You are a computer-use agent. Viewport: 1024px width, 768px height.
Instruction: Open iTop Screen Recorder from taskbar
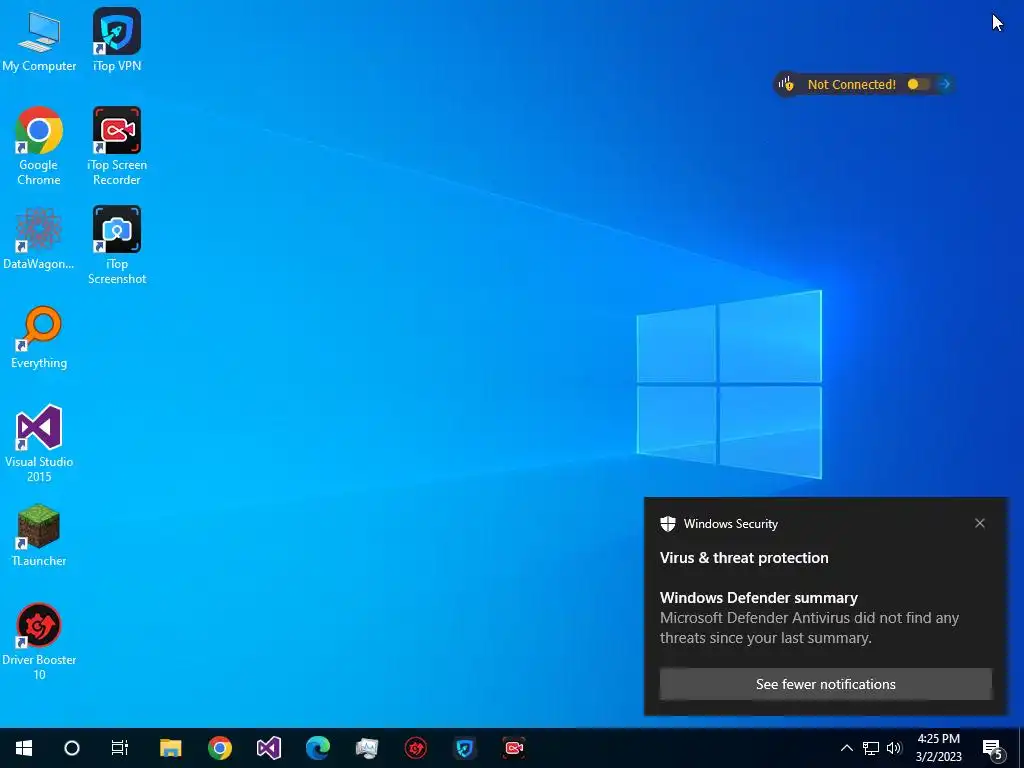click(514, 748)
